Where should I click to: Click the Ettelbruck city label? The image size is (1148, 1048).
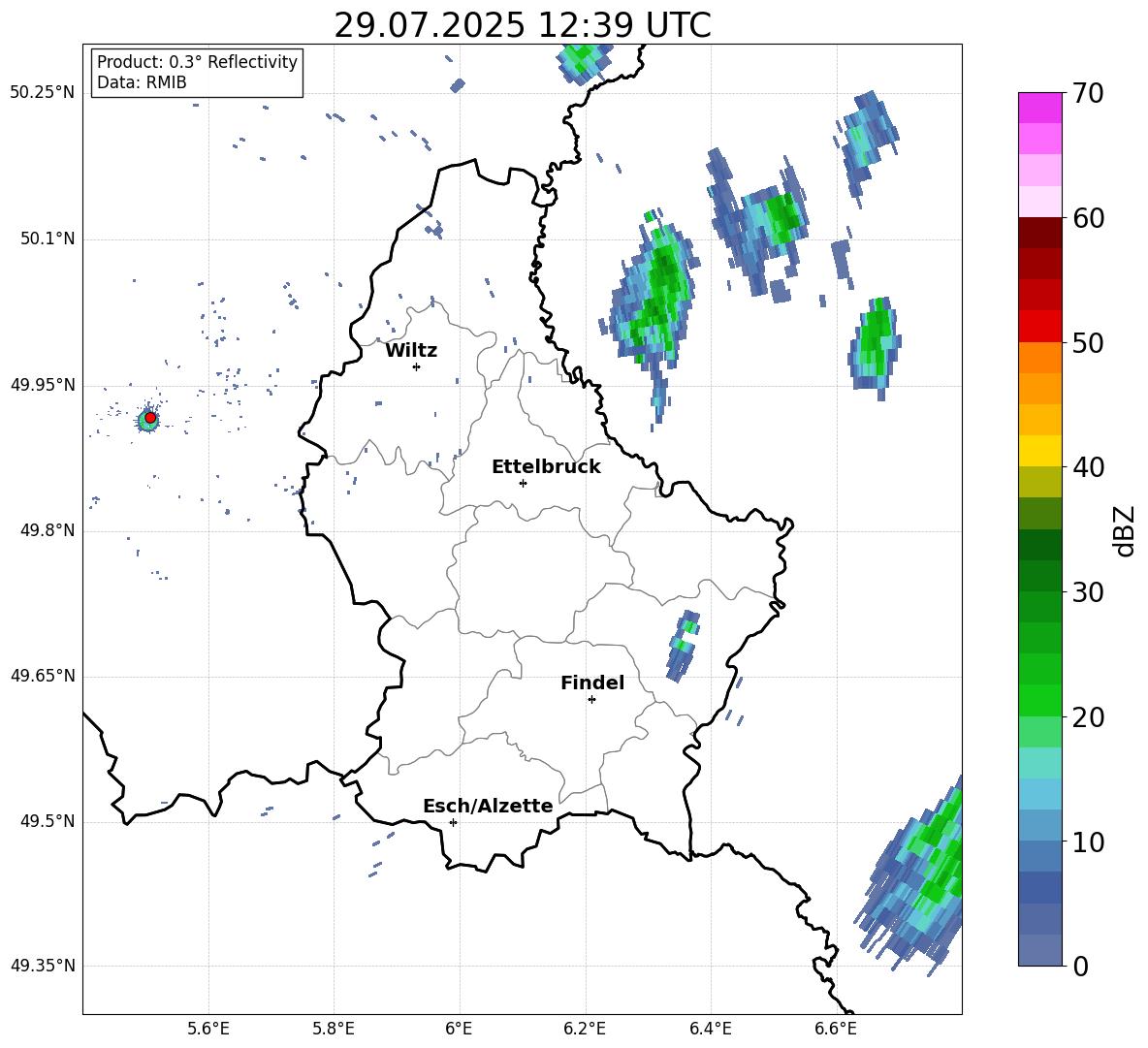(546, 467)
